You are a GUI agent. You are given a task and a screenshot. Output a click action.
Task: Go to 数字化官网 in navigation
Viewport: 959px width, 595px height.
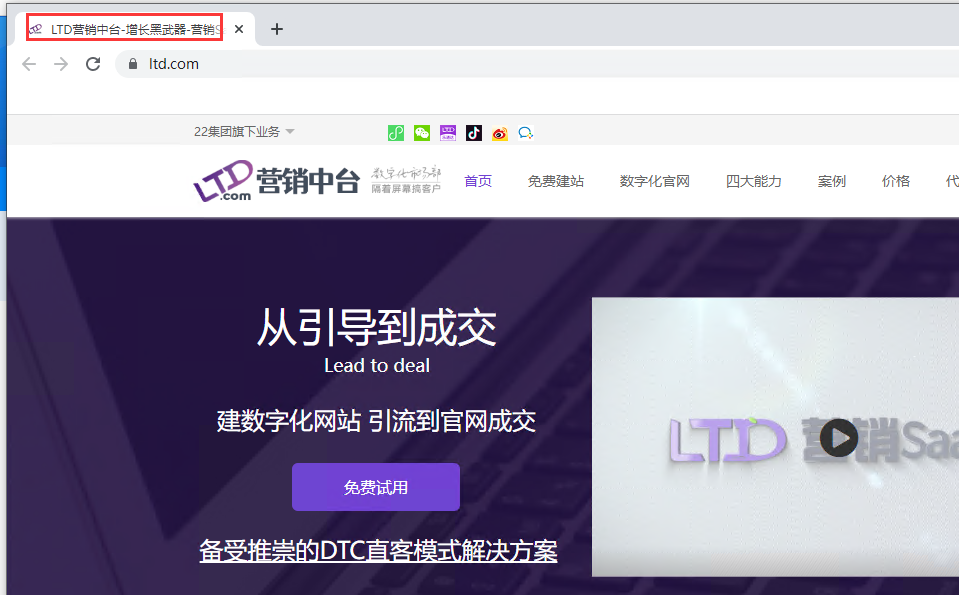[x=655, y=181]
